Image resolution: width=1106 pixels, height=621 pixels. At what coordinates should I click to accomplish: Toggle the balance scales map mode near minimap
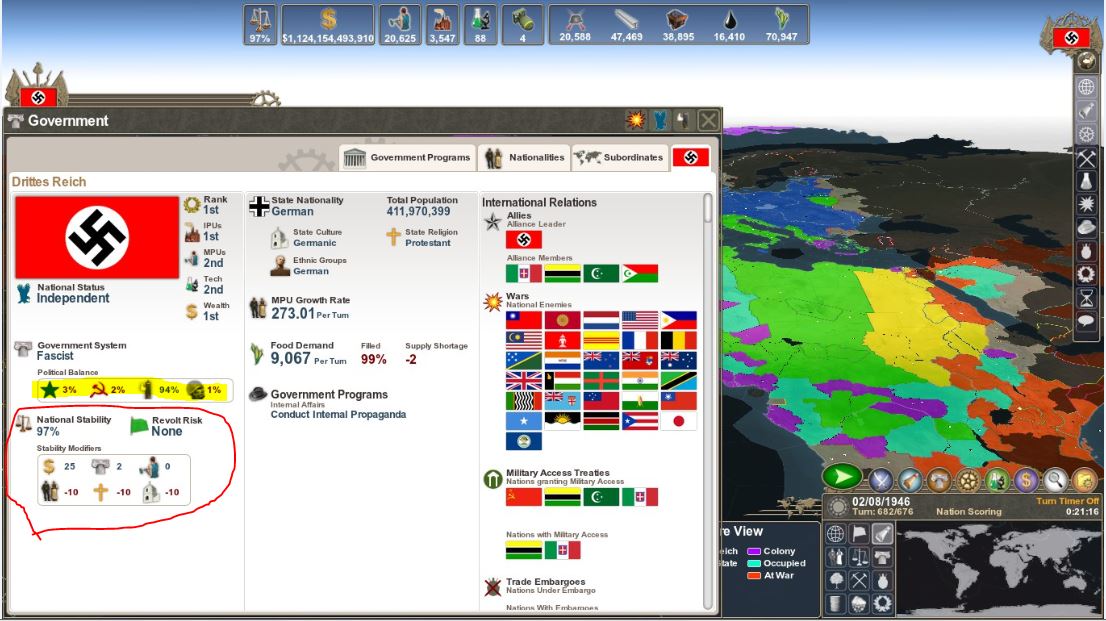(859, 557)
